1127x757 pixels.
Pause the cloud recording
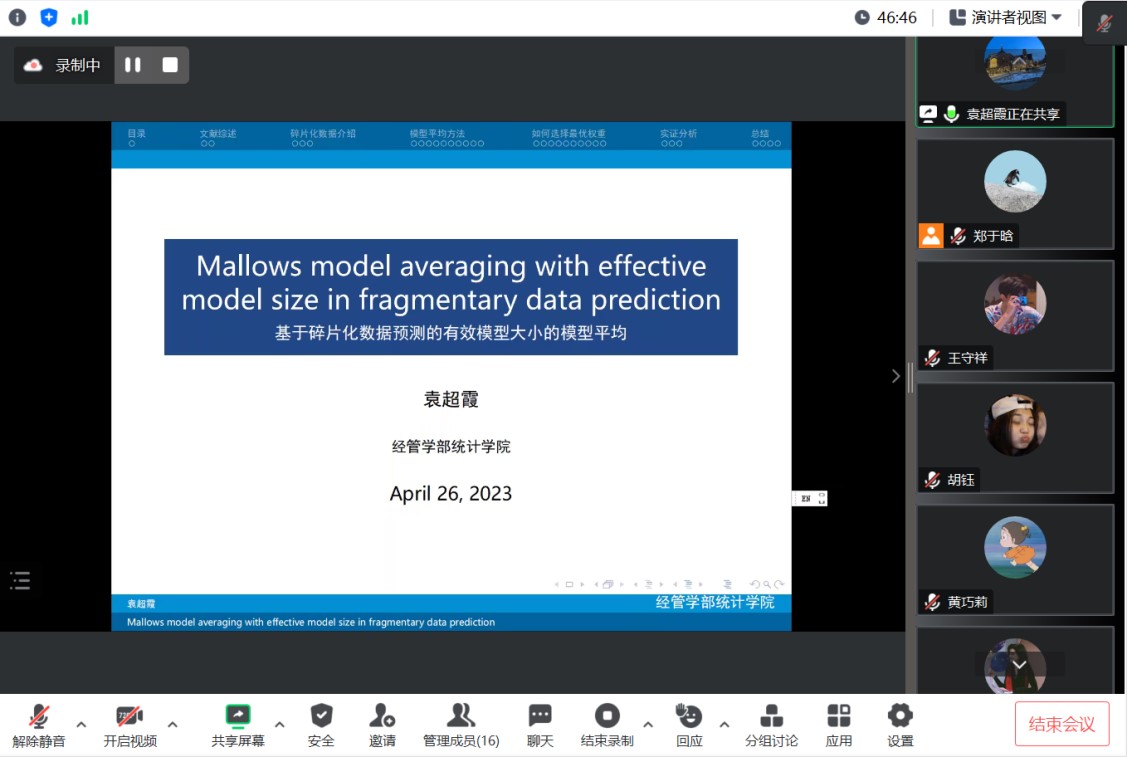[x=133, y=65]
